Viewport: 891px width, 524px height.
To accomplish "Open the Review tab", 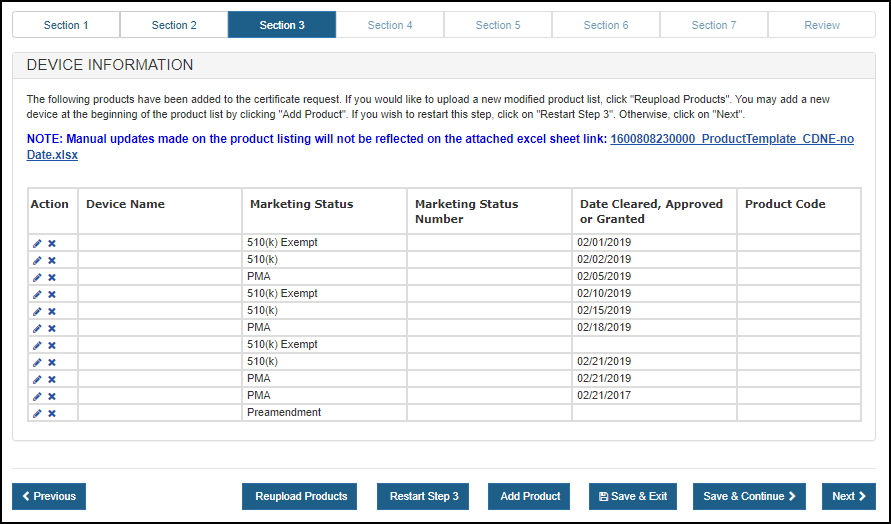I will [822, 25].
